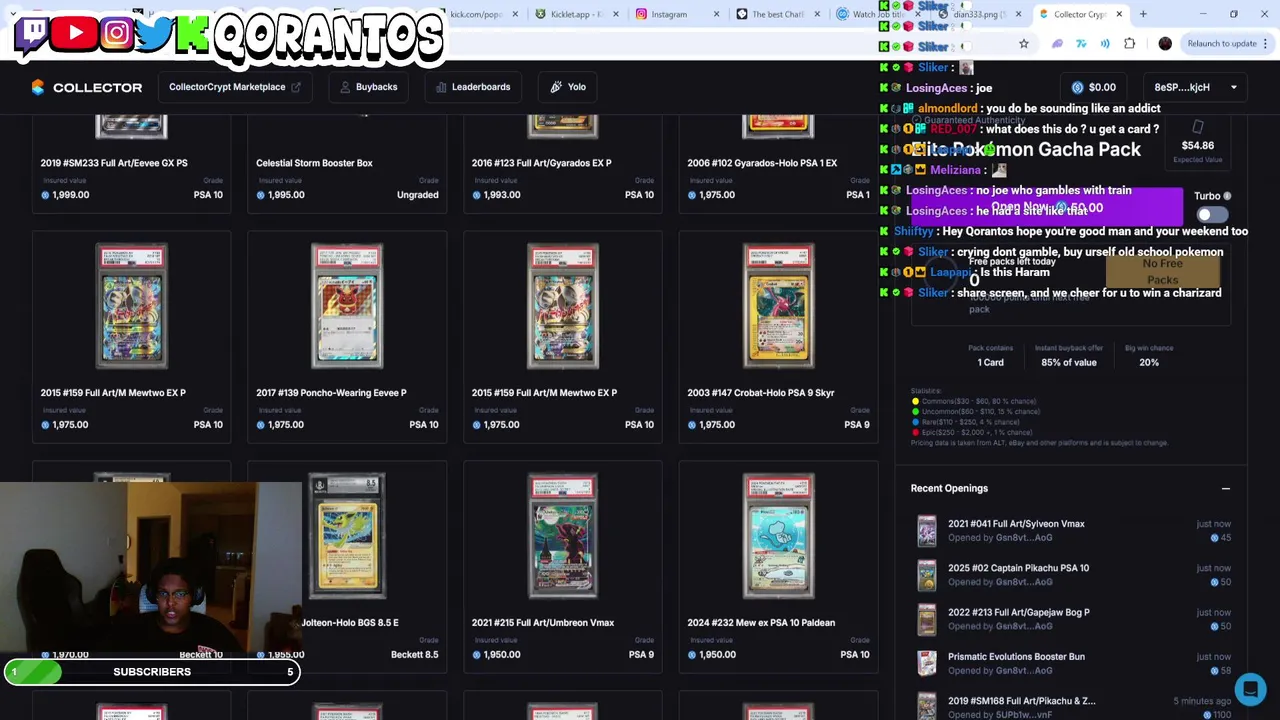Select the 2021 #215 Full Art/Umbreon Vmax title
1280x720 pixels.
pos(543,623)
